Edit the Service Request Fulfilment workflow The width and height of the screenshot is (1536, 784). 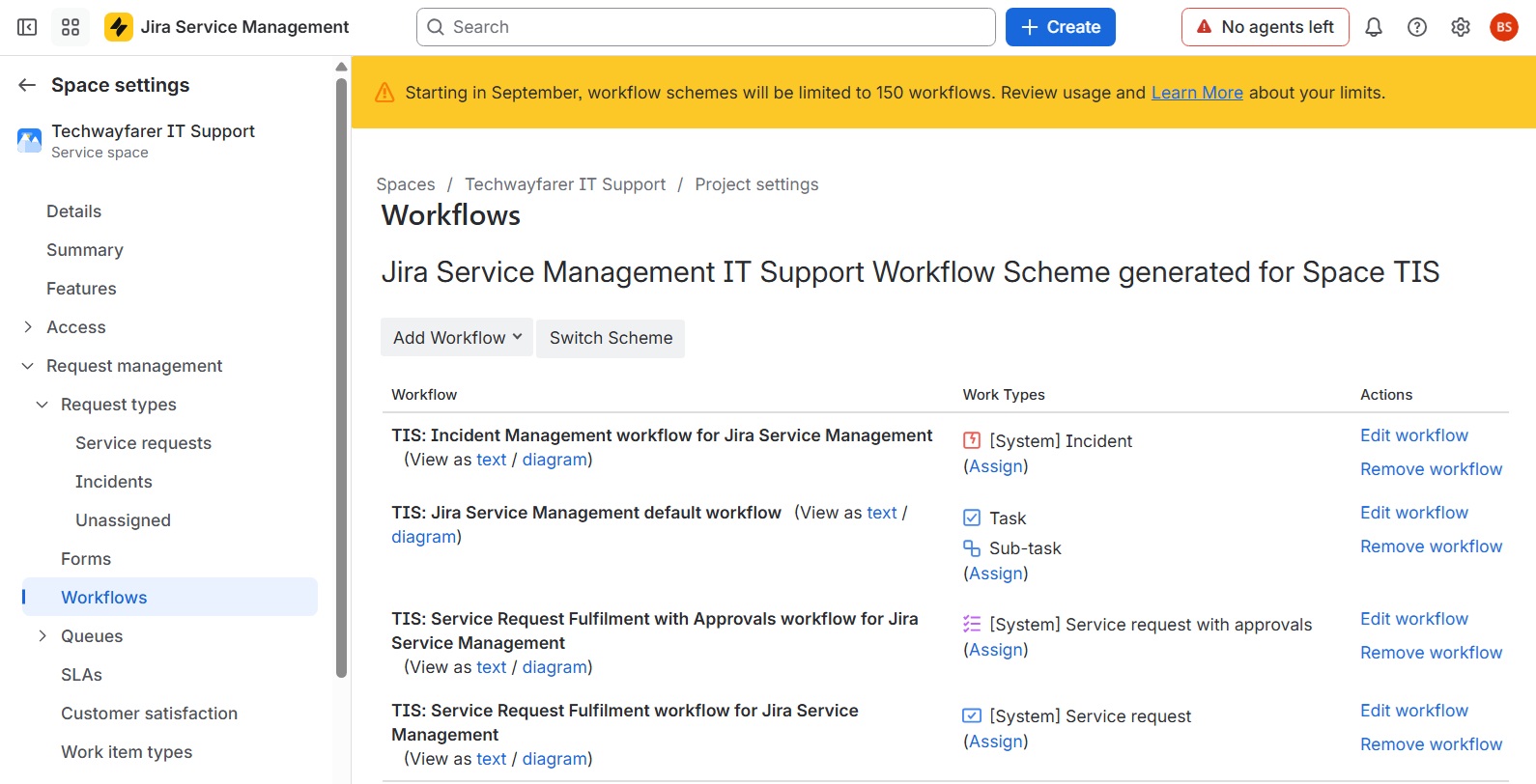(x=1414, y=711)
